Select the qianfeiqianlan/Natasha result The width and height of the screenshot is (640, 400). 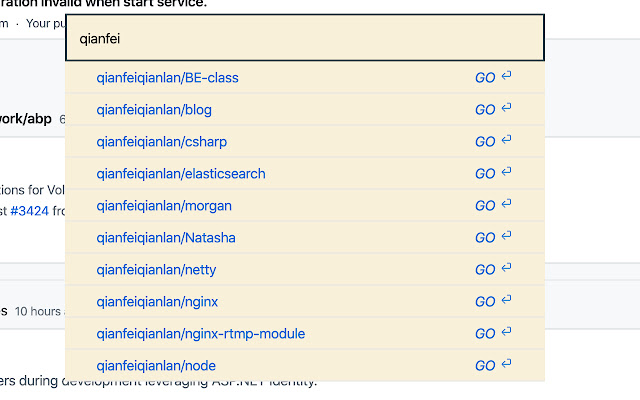click(x=166, y=238)
